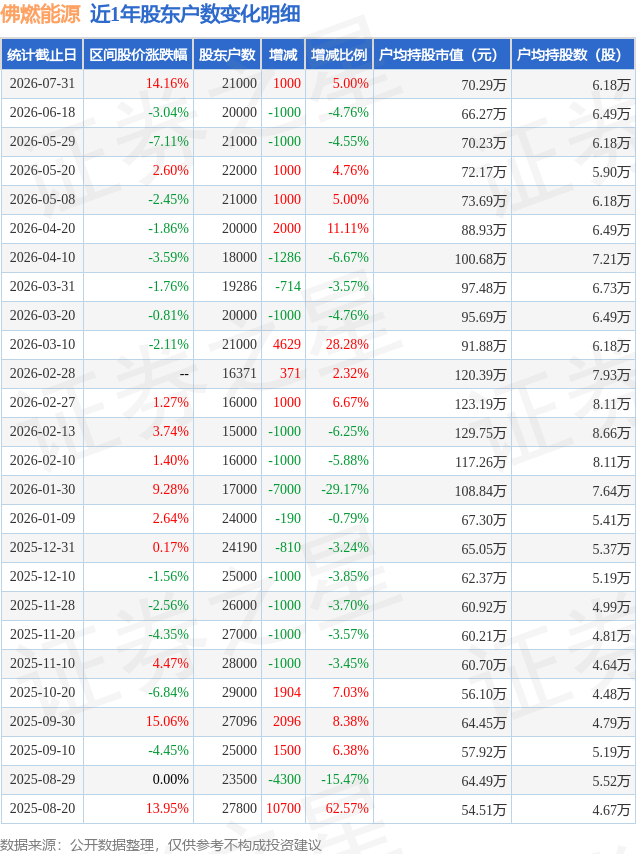This screenshot has height=854, width=636.
Task: Click the 户均持股数（股） column header
Action: click(573, 54)
